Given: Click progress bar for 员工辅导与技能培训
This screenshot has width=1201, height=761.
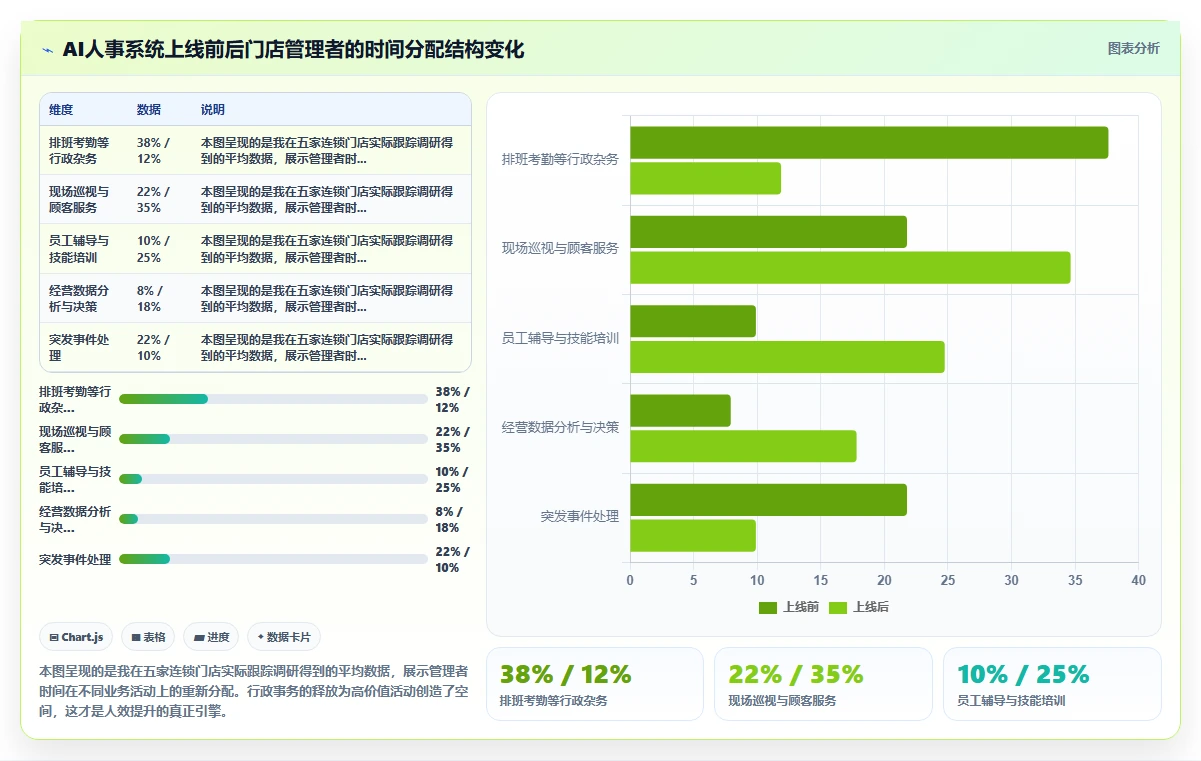Looking at the screenshot, I should point(273,479).
